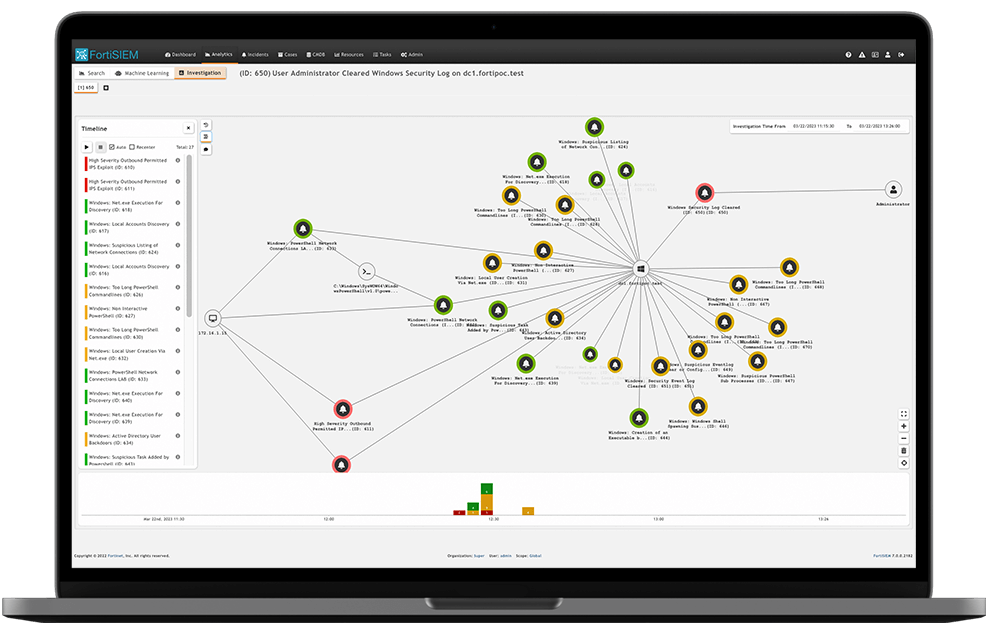Enable the Auto checkbox in the Timeline panel
This screenshot has width=986, height=637.
coord(112,147)
